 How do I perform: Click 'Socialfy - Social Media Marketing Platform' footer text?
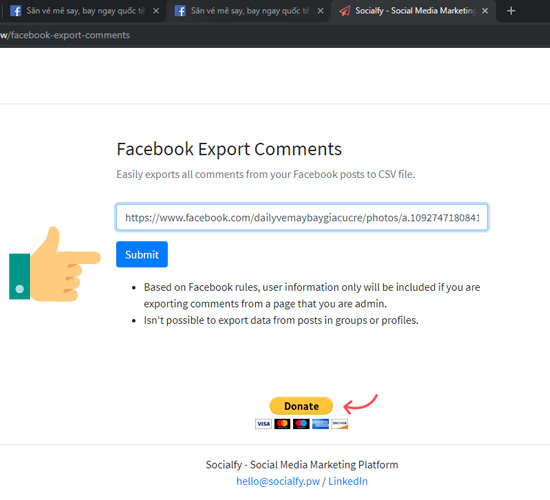tap(302, 465)
